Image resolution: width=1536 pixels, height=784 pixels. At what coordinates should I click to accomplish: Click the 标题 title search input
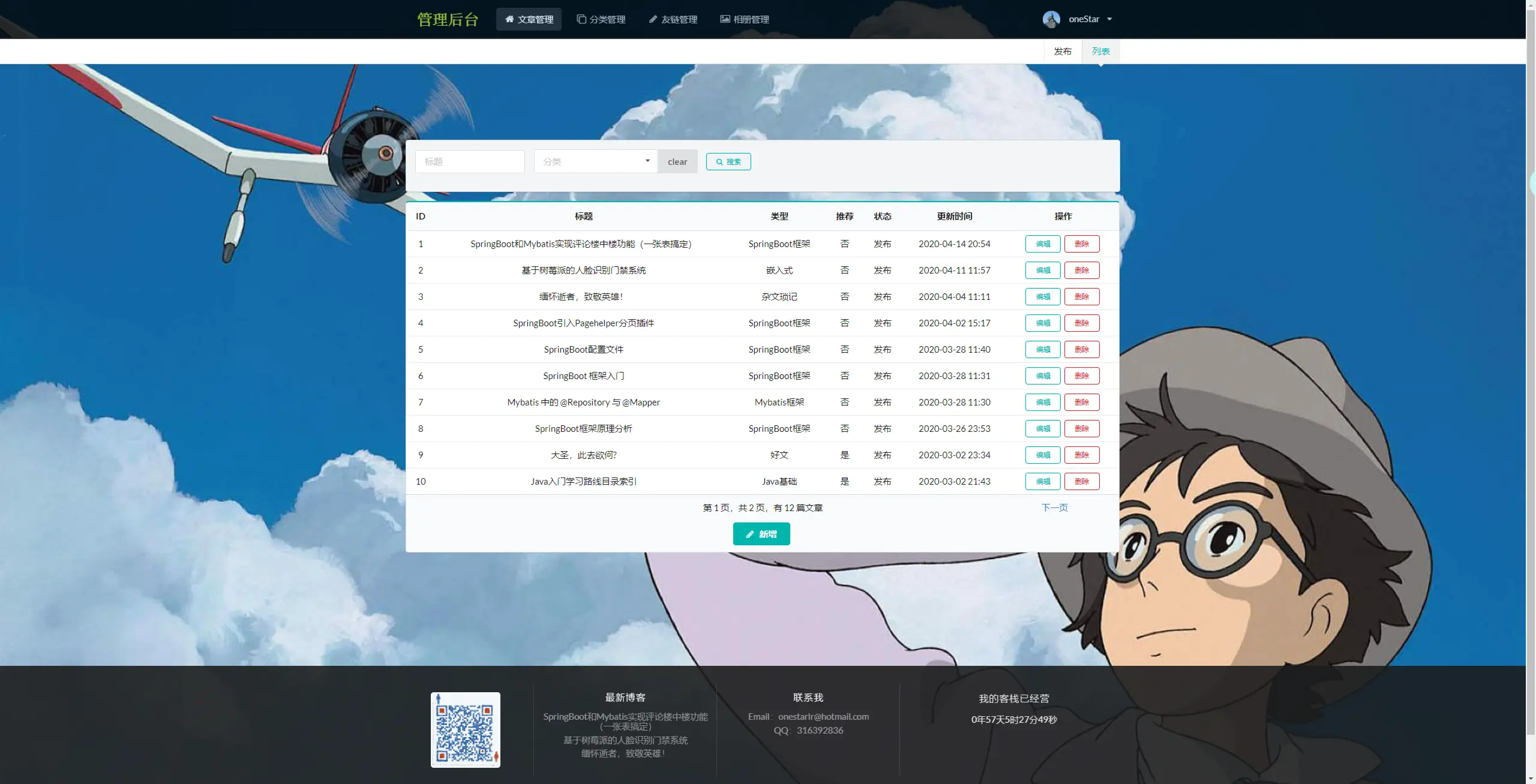469,161
